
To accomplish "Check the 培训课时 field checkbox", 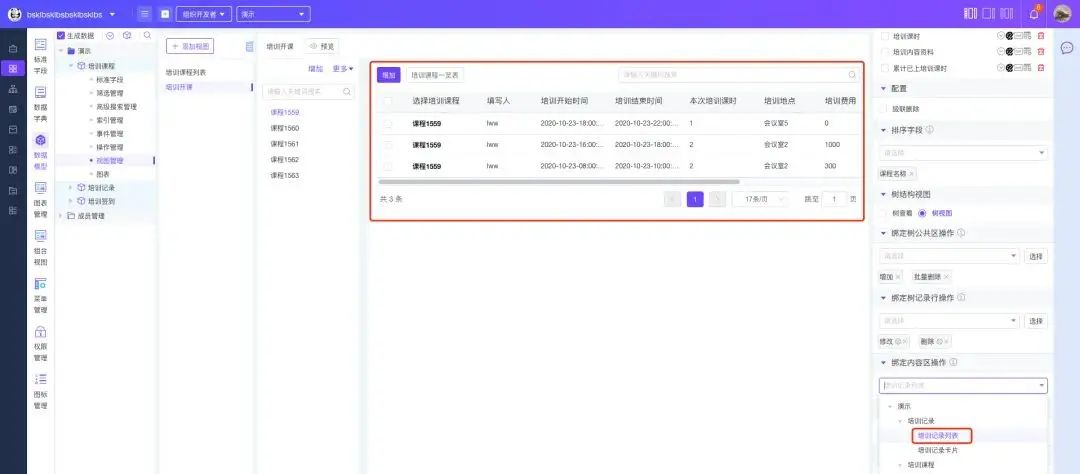I will point(885,35).
